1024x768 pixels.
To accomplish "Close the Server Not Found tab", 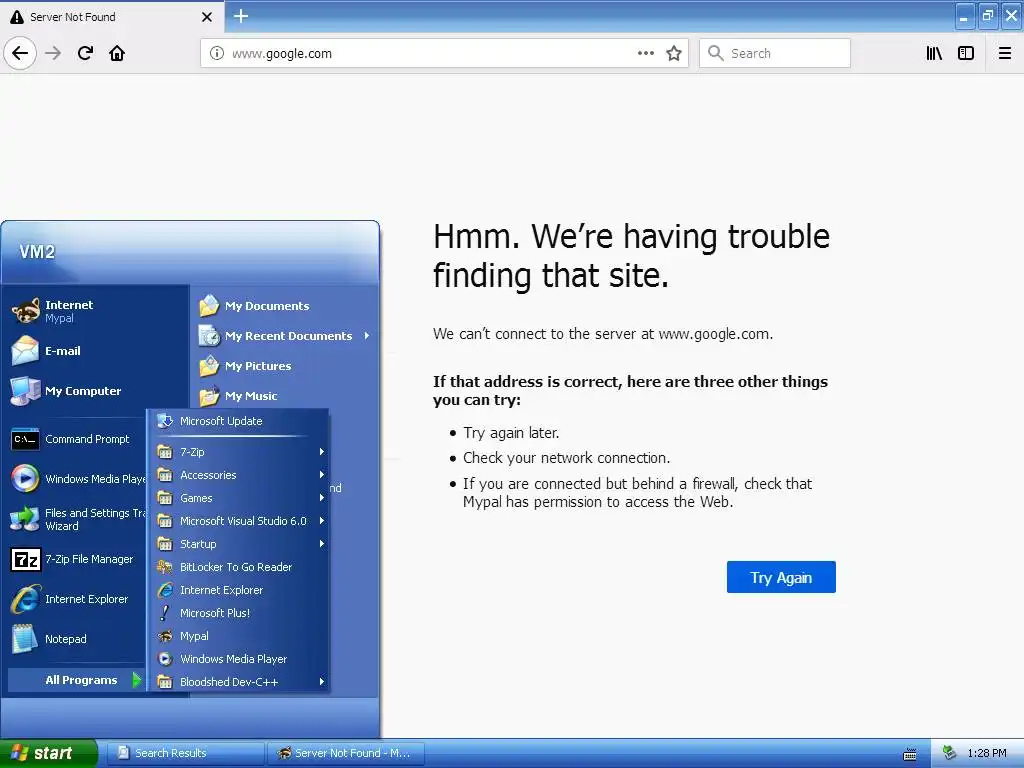I will coord(207,17).
